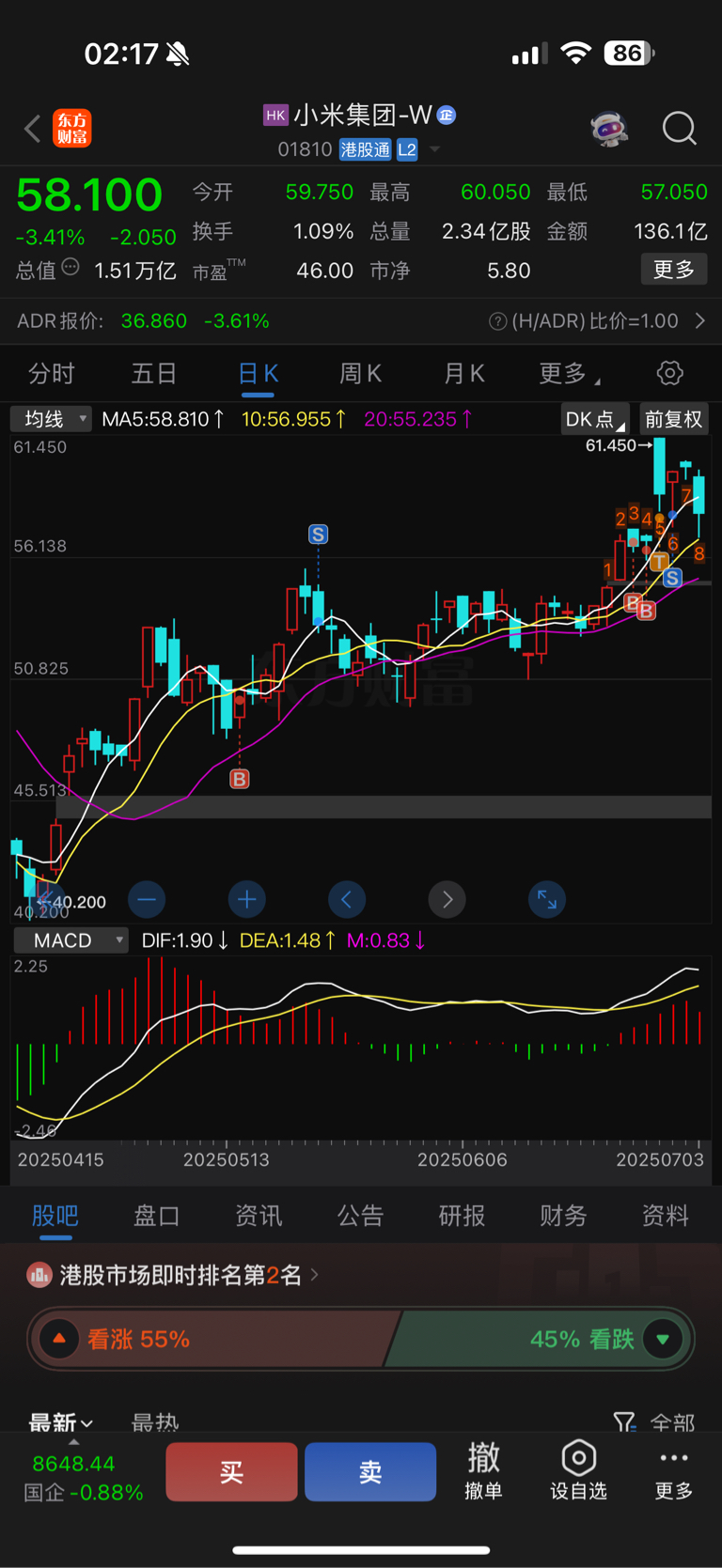
Task: Tap the 企 badge next to stock name
Action: 447,115
